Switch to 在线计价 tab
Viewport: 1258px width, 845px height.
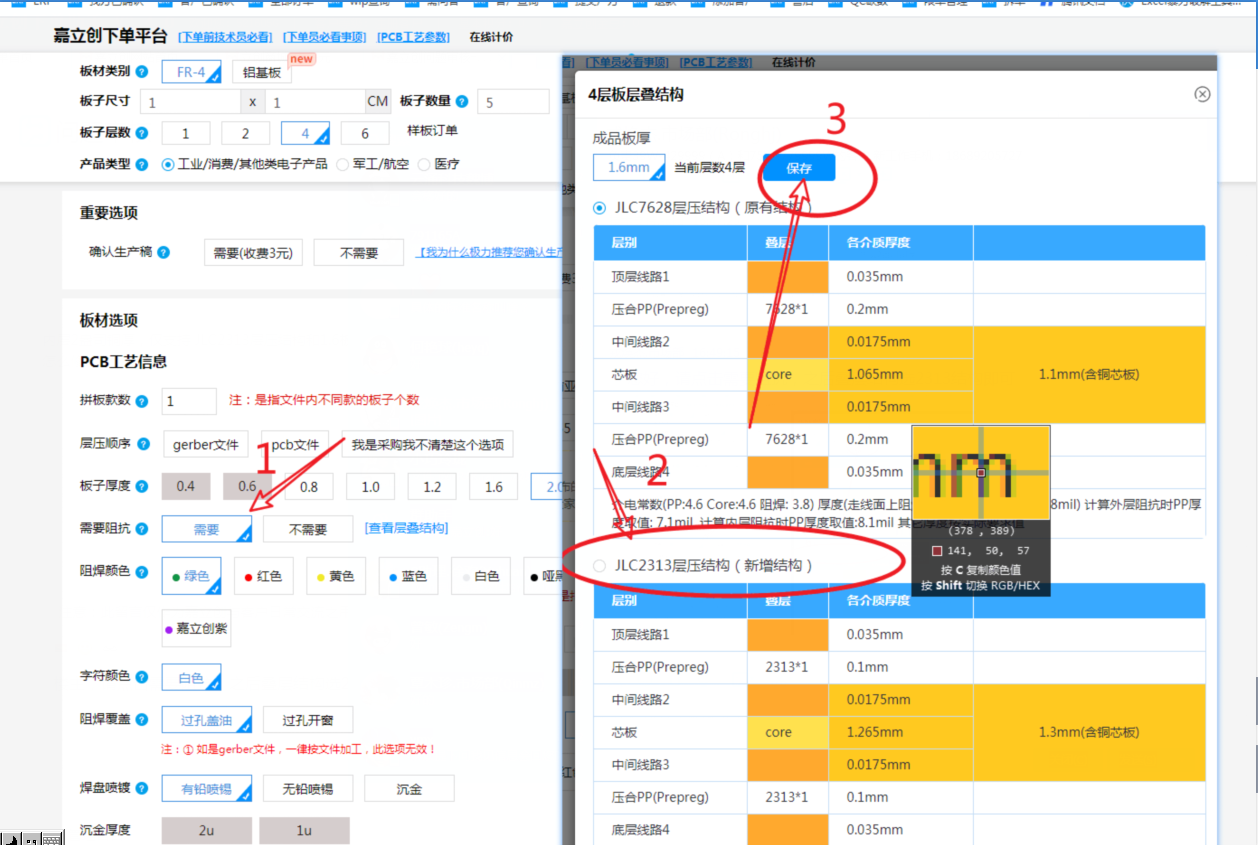point(491,37)
